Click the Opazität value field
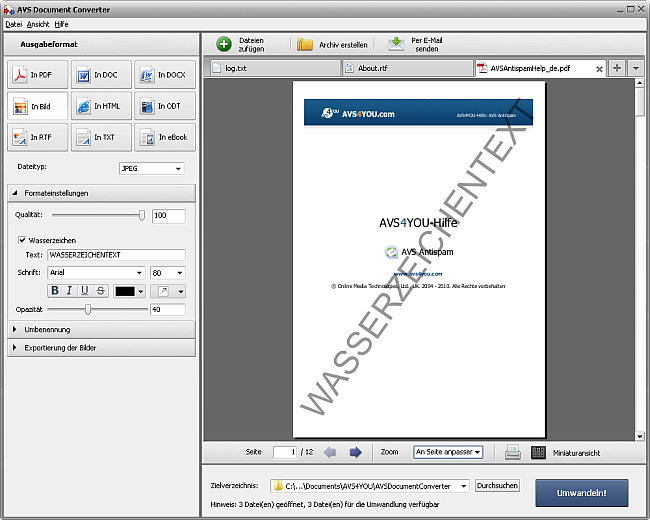Viewport: 650px width, 520px height. pos(168,309)
